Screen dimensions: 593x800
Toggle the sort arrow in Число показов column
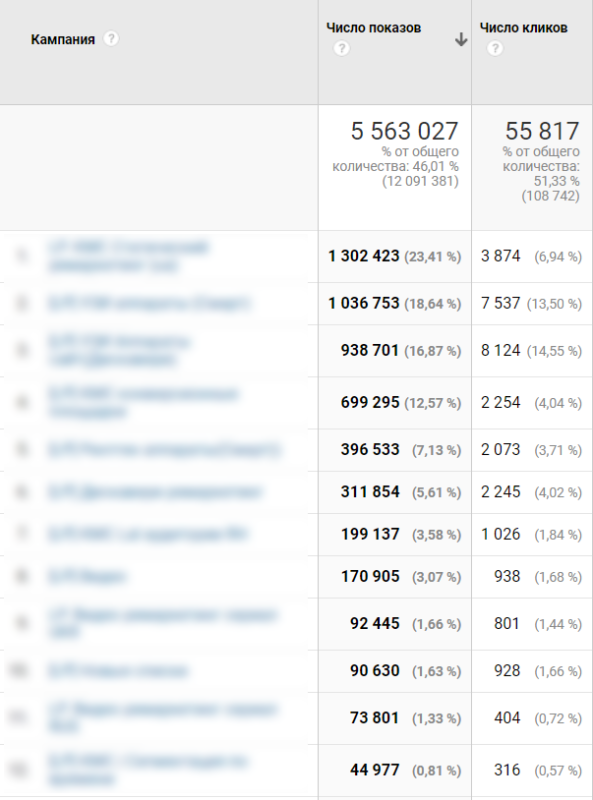click(461, 39)
